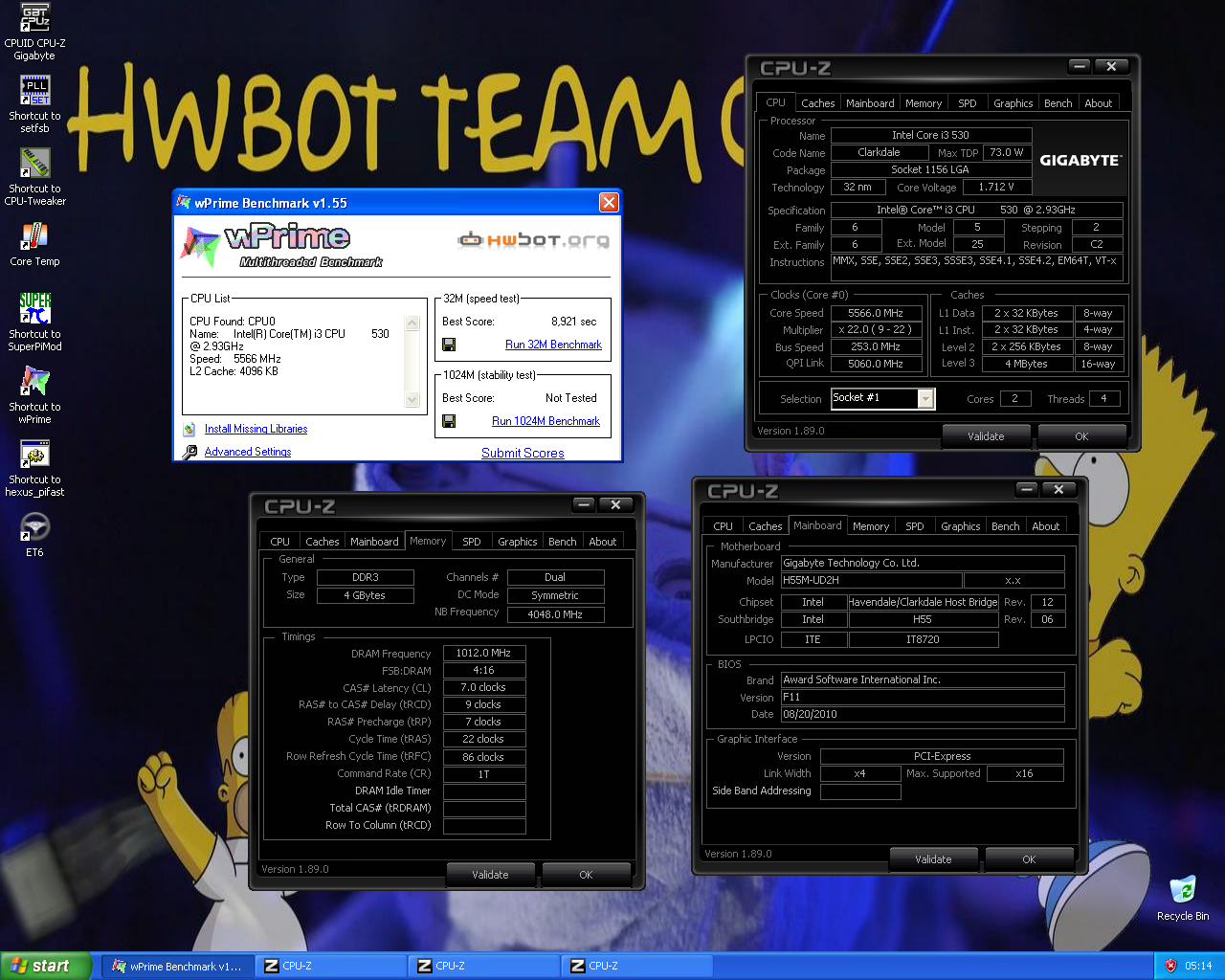Click Run 32M Benchmark link
The image size is (1225, 980).
pyautogui.click(x=553, y=345)
